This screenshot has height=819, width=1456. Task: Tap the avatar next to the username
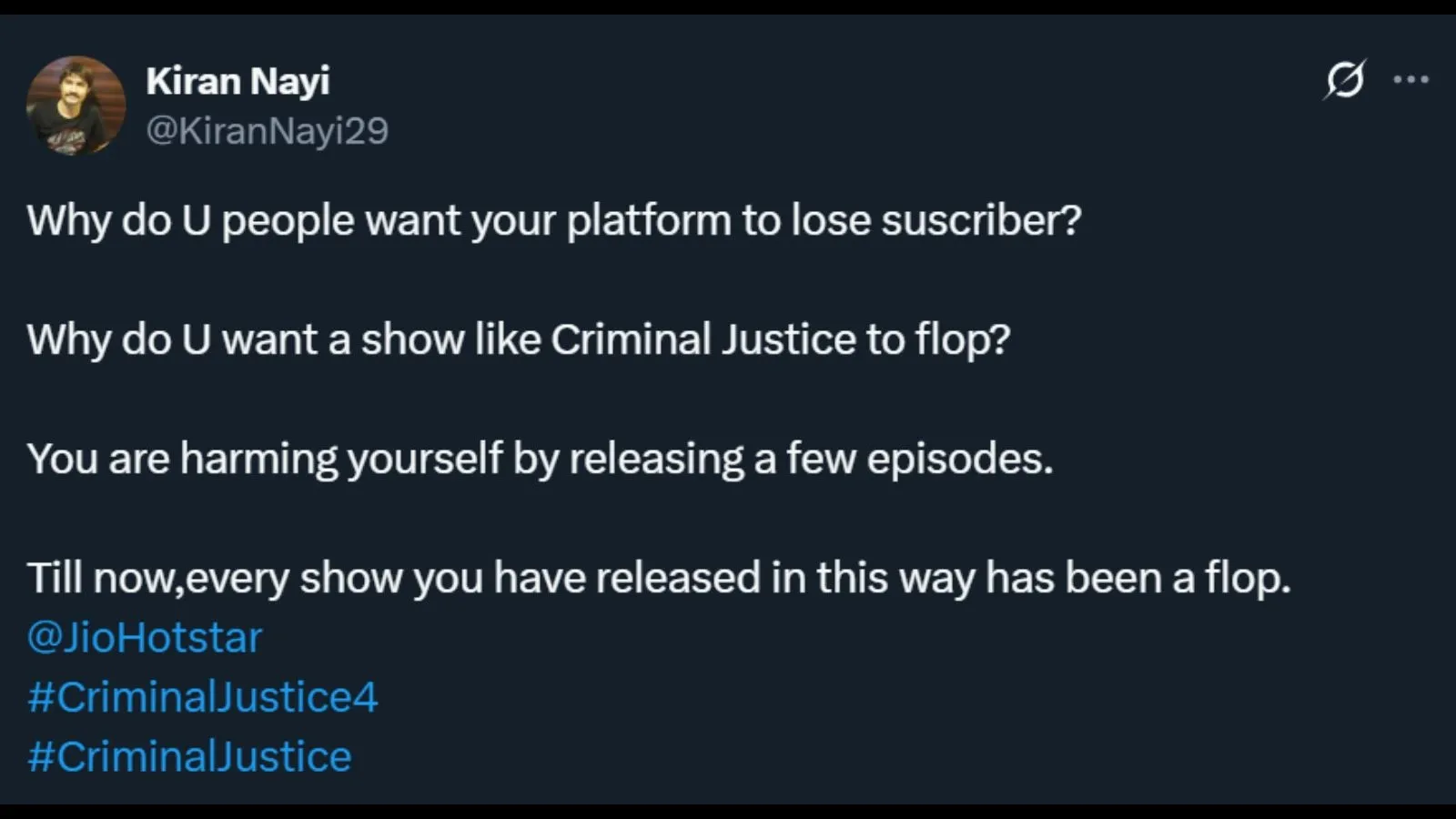tap(77, 103)
